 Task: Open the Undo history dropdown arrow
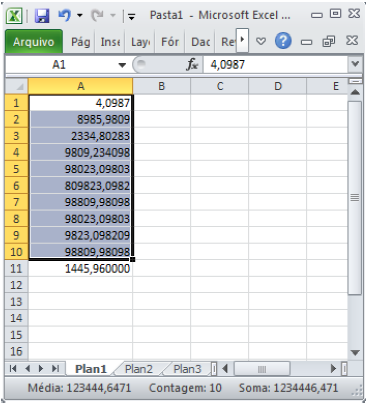tap(80, 15)
